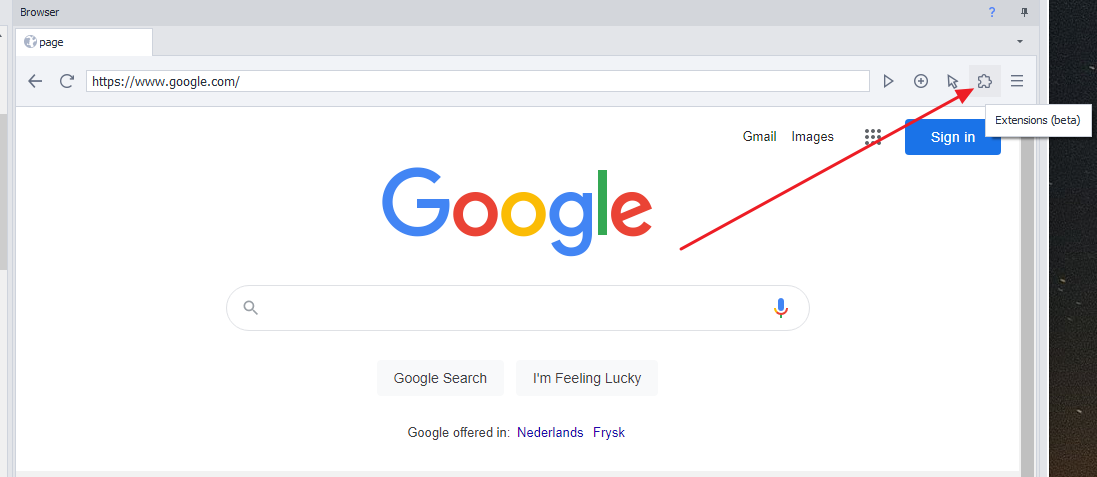Open the hamburger menu icon
Viewport: 1097px width, 477px height.
(x=1017, y=81)
